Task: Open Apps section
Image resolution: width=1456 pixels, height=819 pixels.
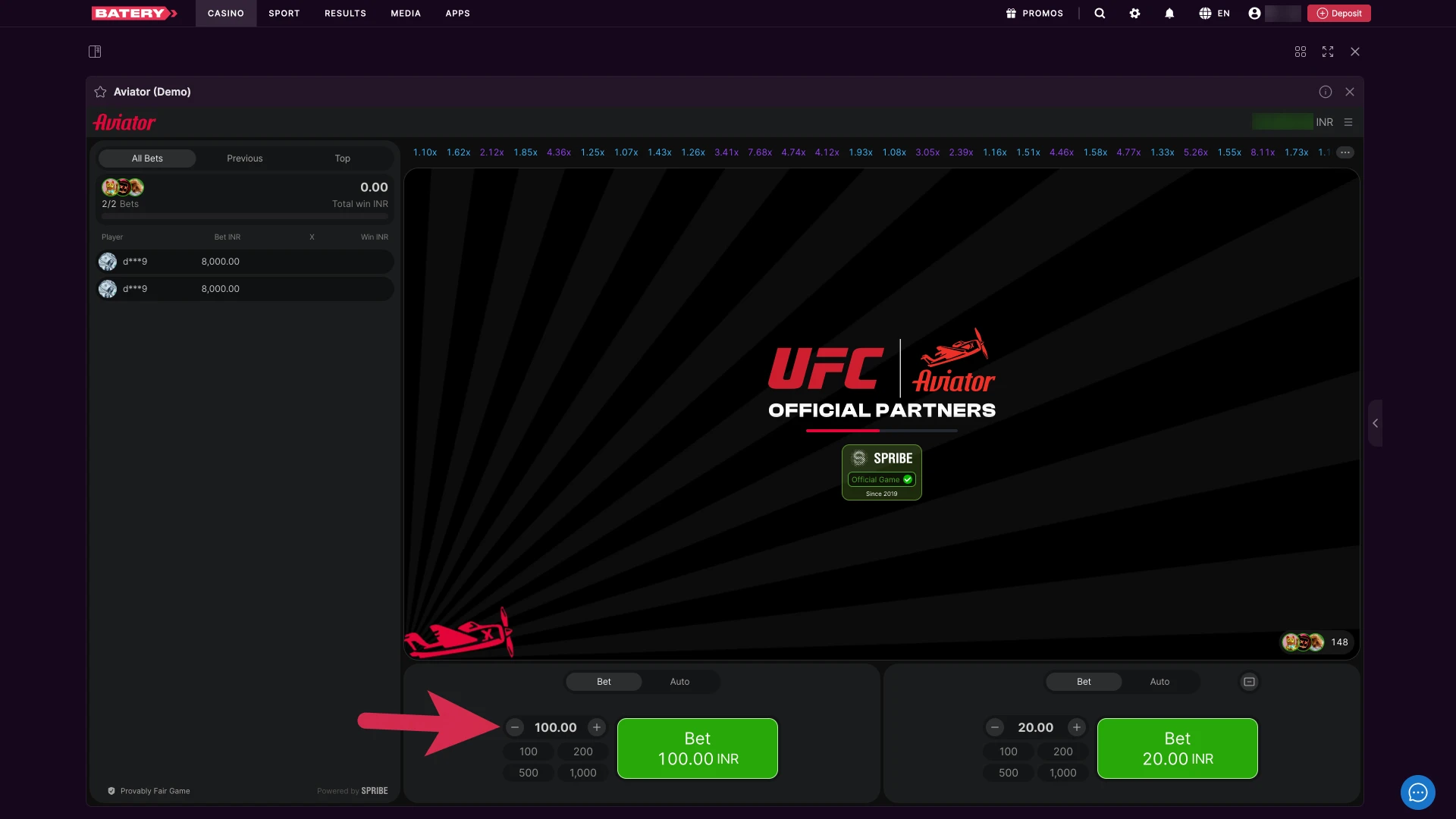Action: tap(458, 13)
